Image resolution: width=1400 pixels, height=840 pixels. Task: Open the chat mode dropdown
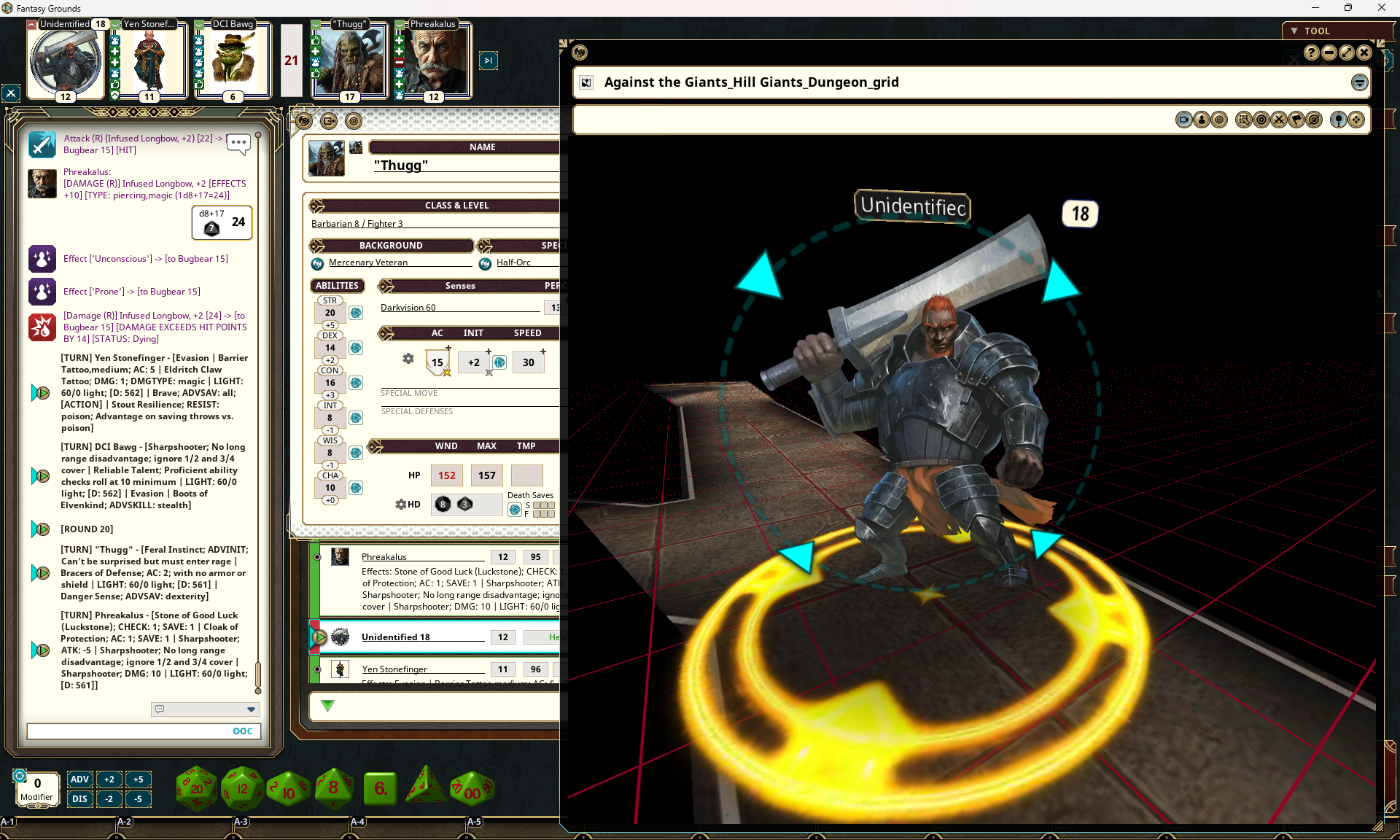251,709
